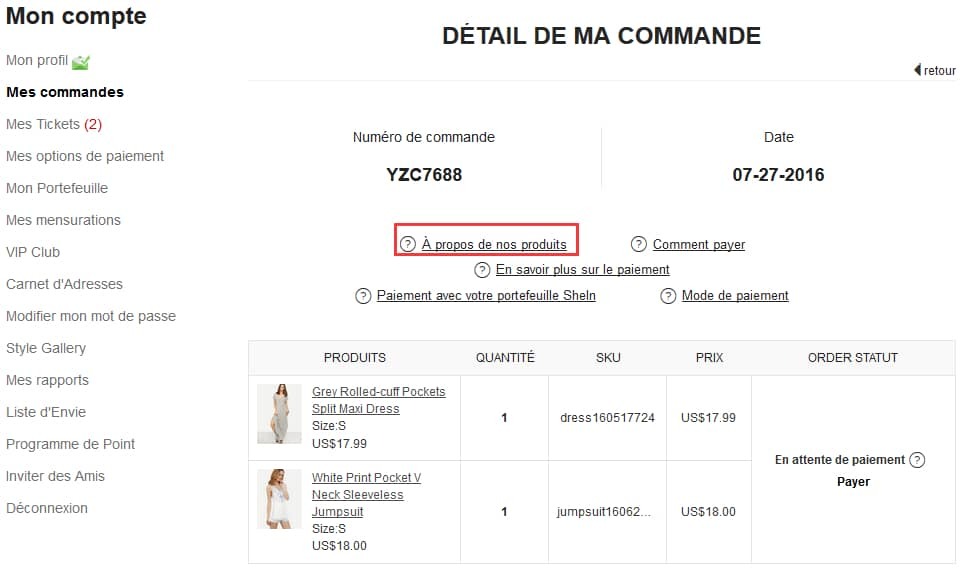Click question icon beside À propos de nos produits
Viewport: 960px width, 568px height.
(408, 244)
